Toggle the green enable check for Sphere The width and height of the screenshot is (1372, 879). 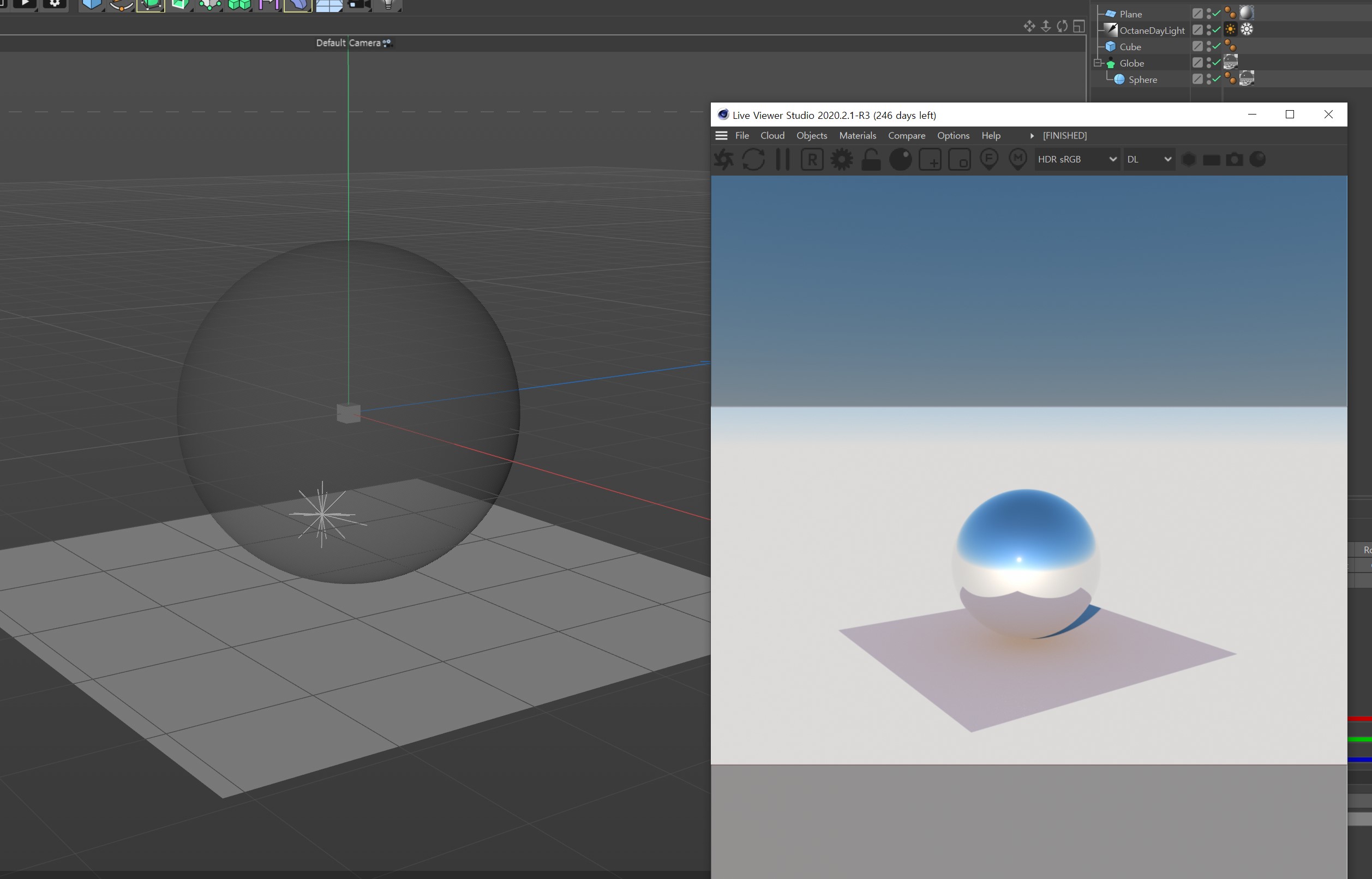1217,79
